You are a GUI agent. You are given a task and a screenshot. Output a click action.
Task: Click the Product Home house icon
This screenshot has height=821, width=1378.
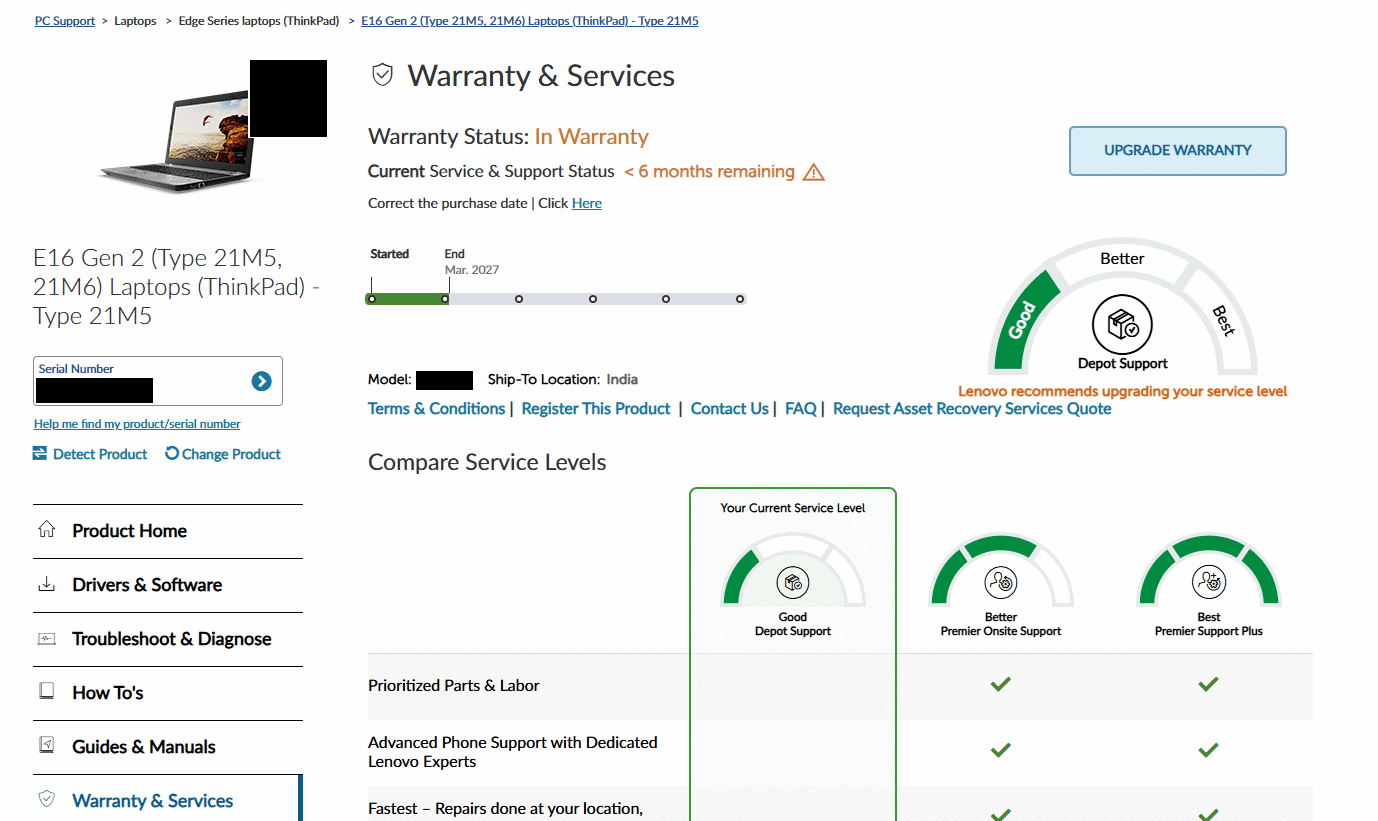pyautogui.click(x=46, y=530)
